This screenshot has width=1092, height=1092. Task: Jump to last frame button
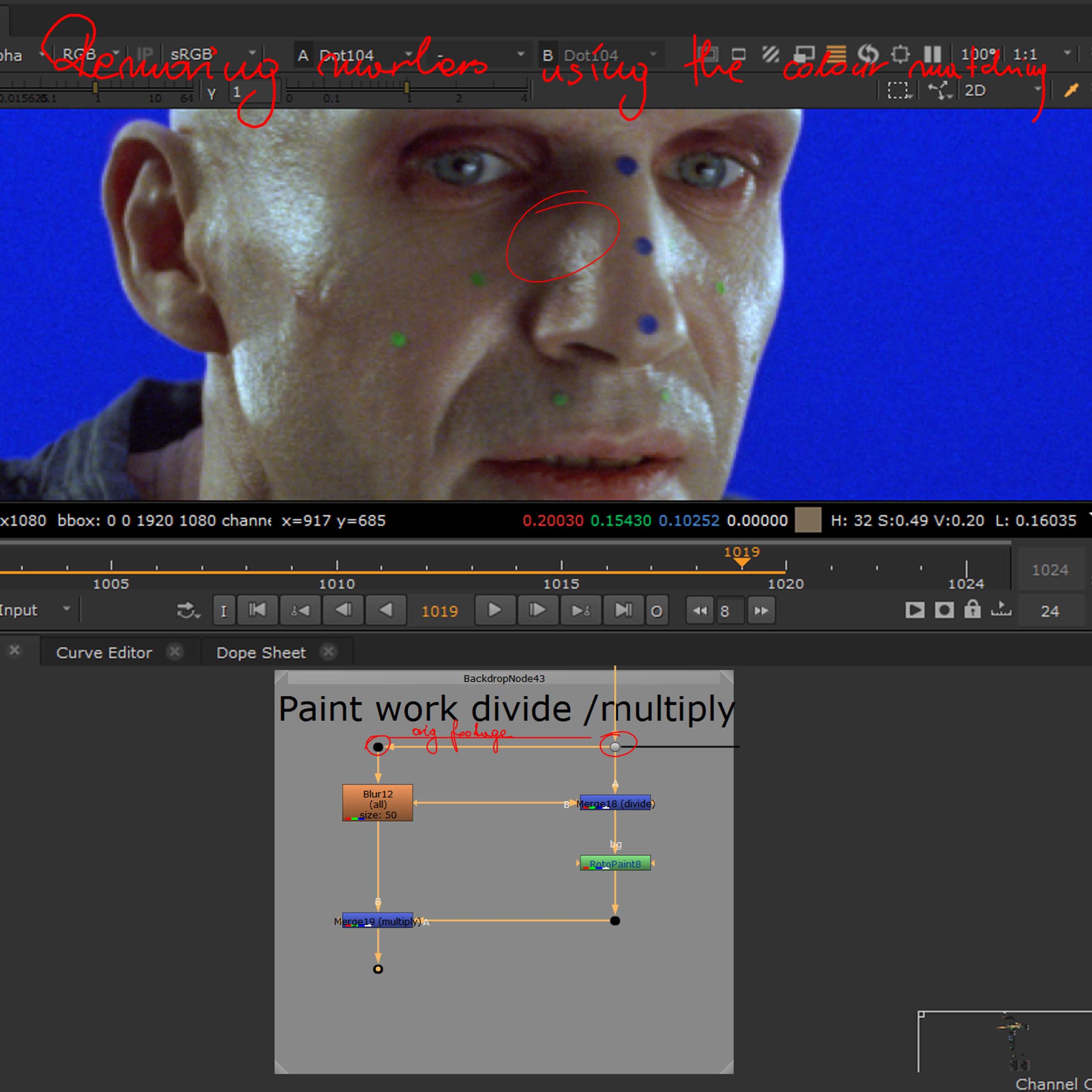[624, 610]
